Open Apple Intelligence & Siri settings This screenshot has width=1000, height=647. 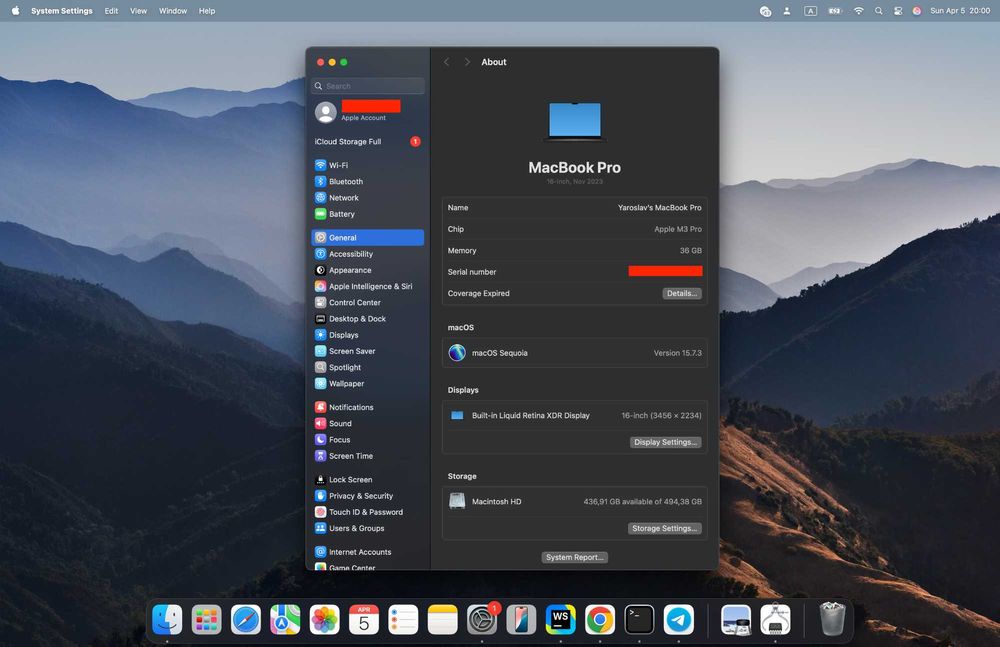click(367, 286)
